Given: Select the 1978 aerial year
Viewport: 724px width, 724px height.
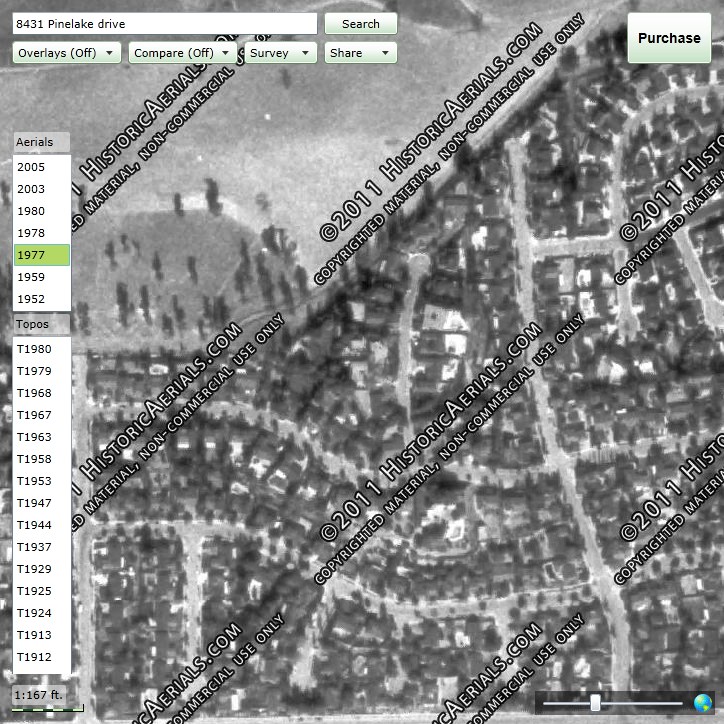Looking at the screenshot, I should point(42,233).
